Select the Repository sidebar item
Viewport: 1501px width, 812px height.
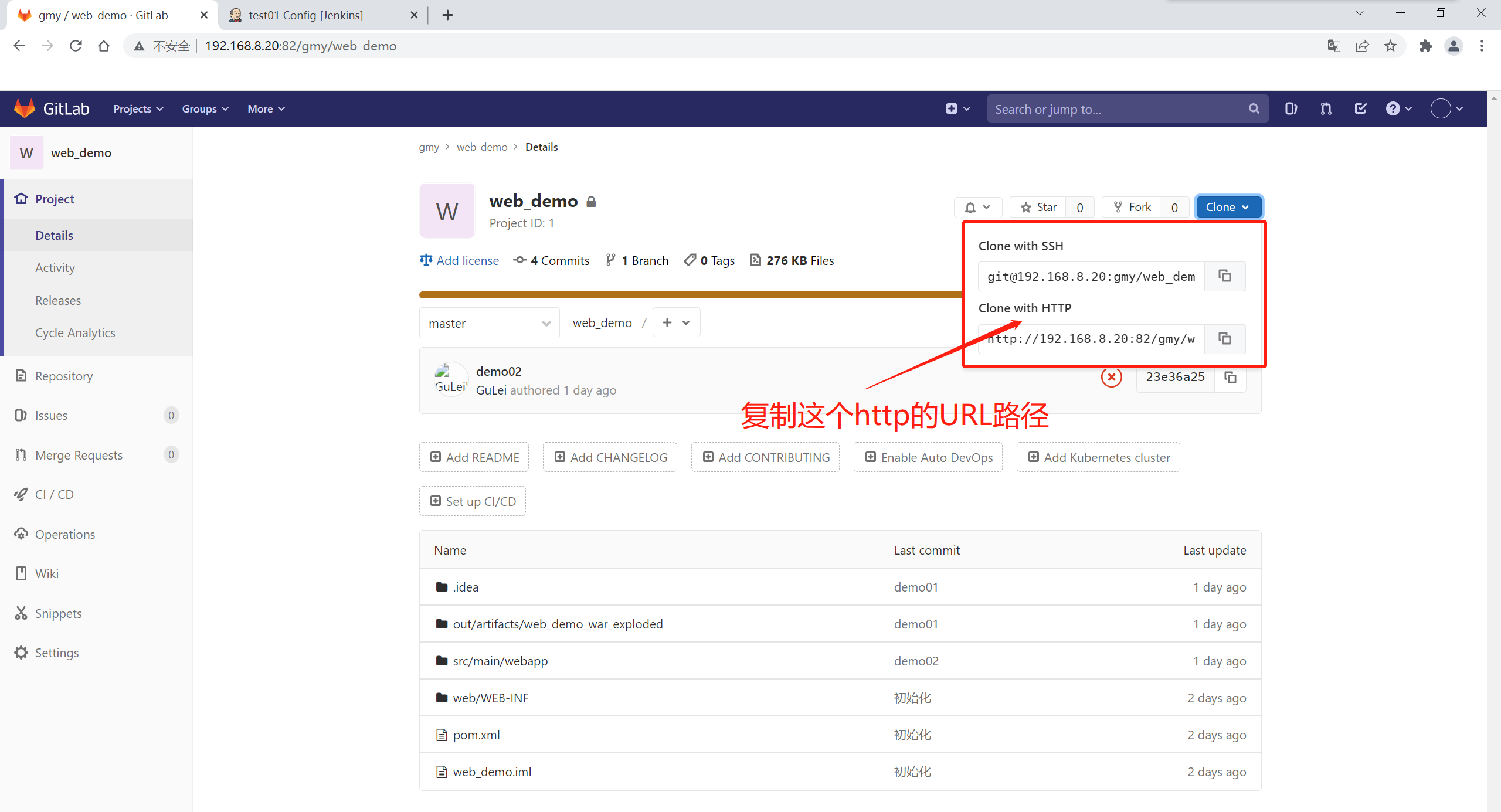click(x=64, y=376)
